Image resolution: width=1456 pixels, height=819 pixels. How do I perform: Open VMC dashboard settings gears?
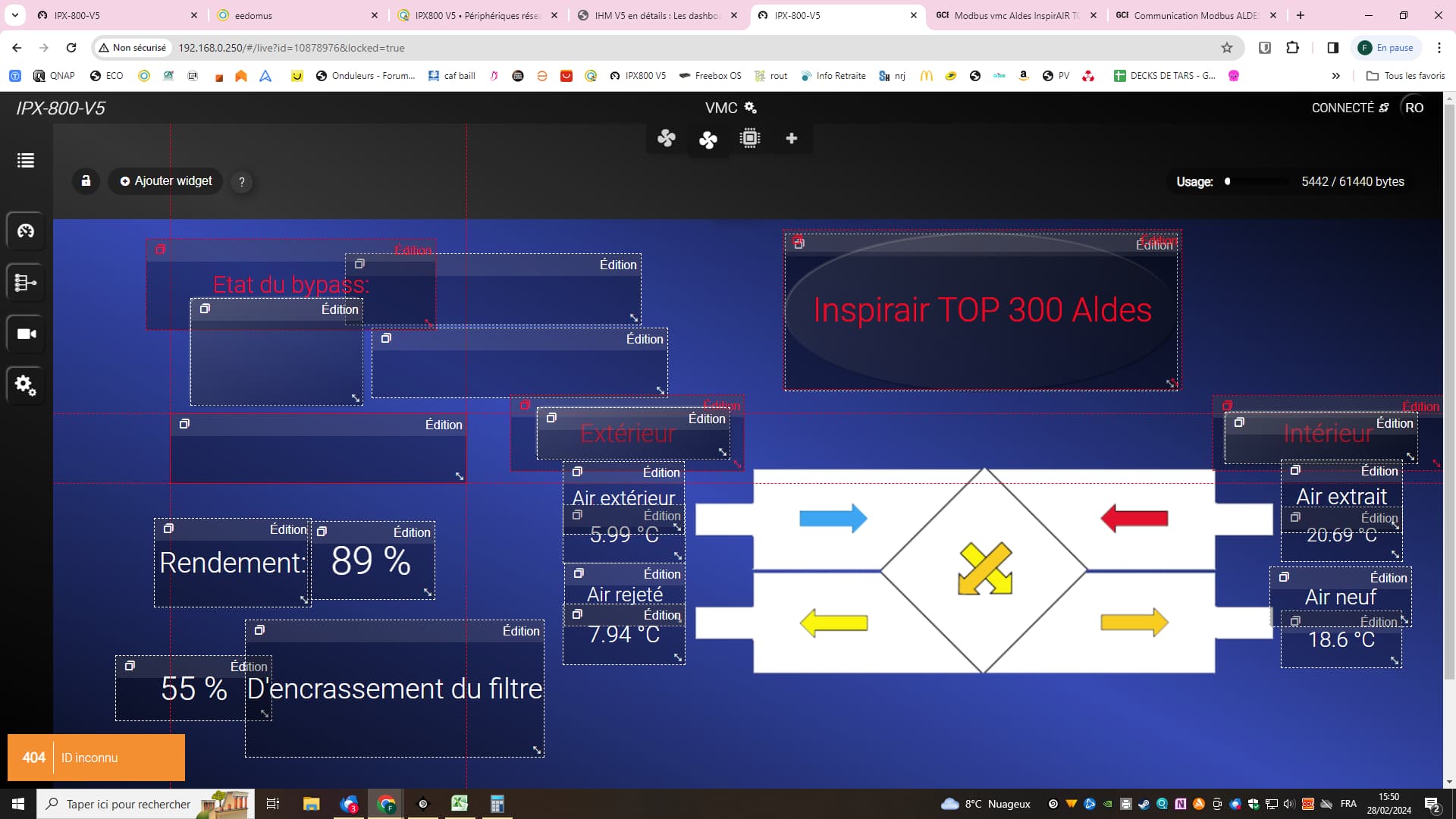(751, 108)
